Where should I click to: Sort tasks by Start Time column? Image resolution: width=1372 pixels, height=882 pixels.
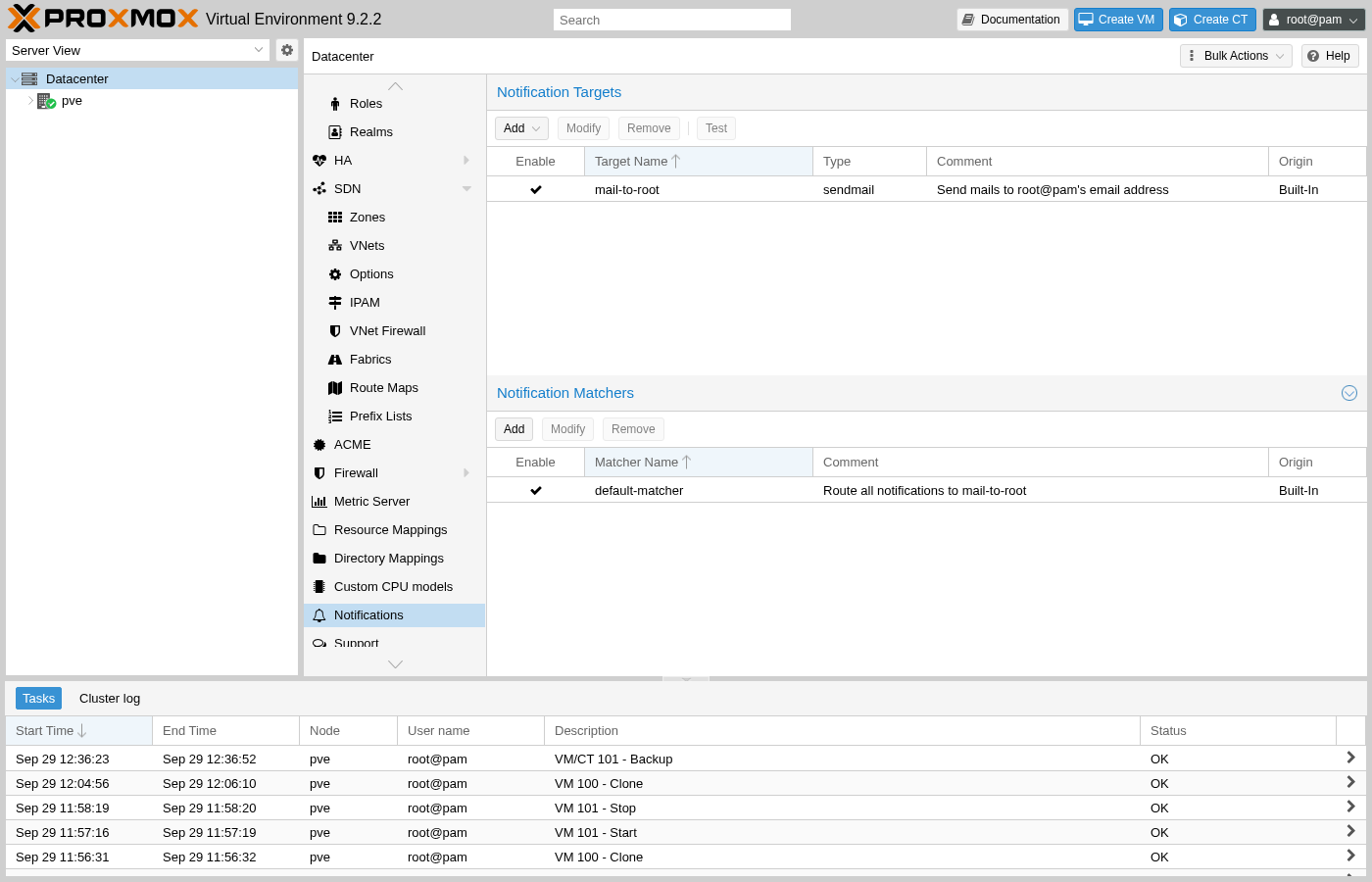[78, 731]
